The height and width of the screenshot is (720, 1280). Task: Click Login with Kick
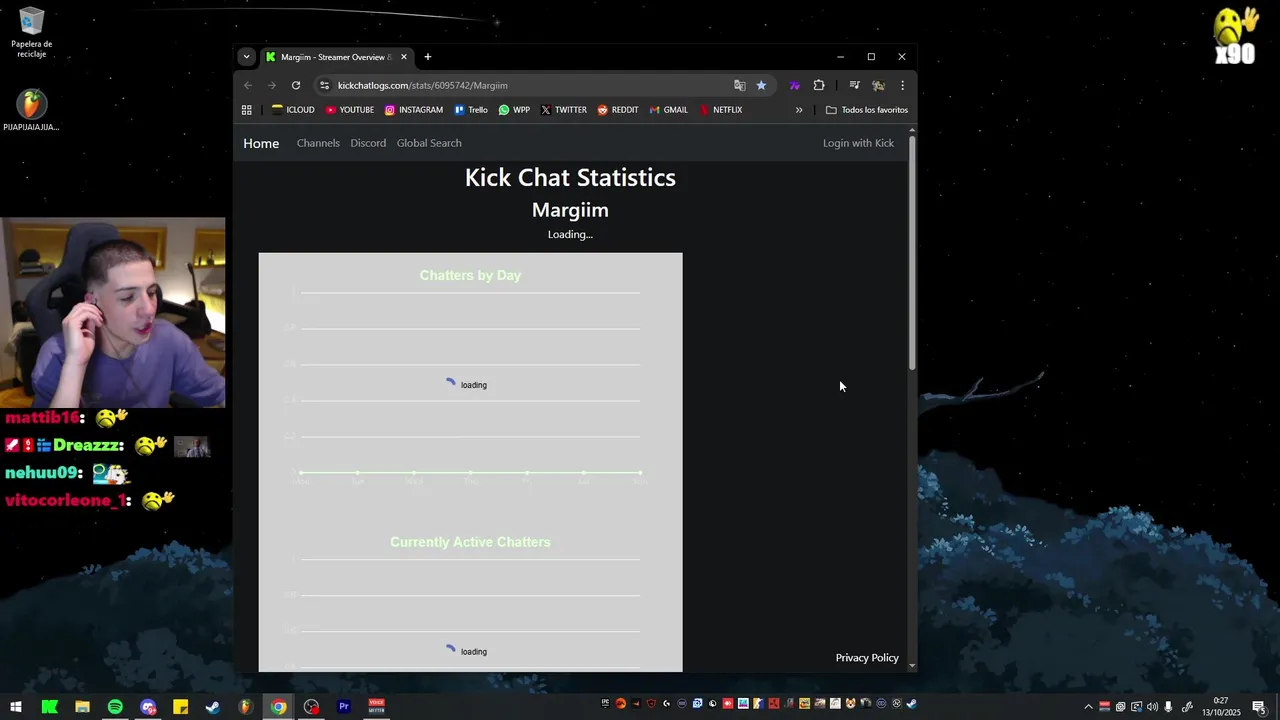click(858, 143)
